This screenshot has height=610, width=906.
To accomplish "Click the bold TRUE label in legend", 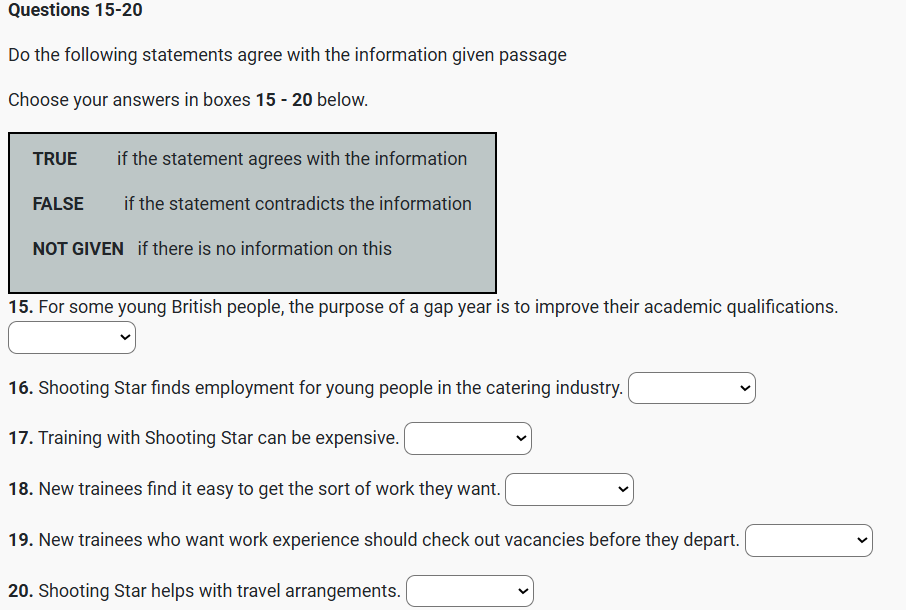I will point(55,159).
